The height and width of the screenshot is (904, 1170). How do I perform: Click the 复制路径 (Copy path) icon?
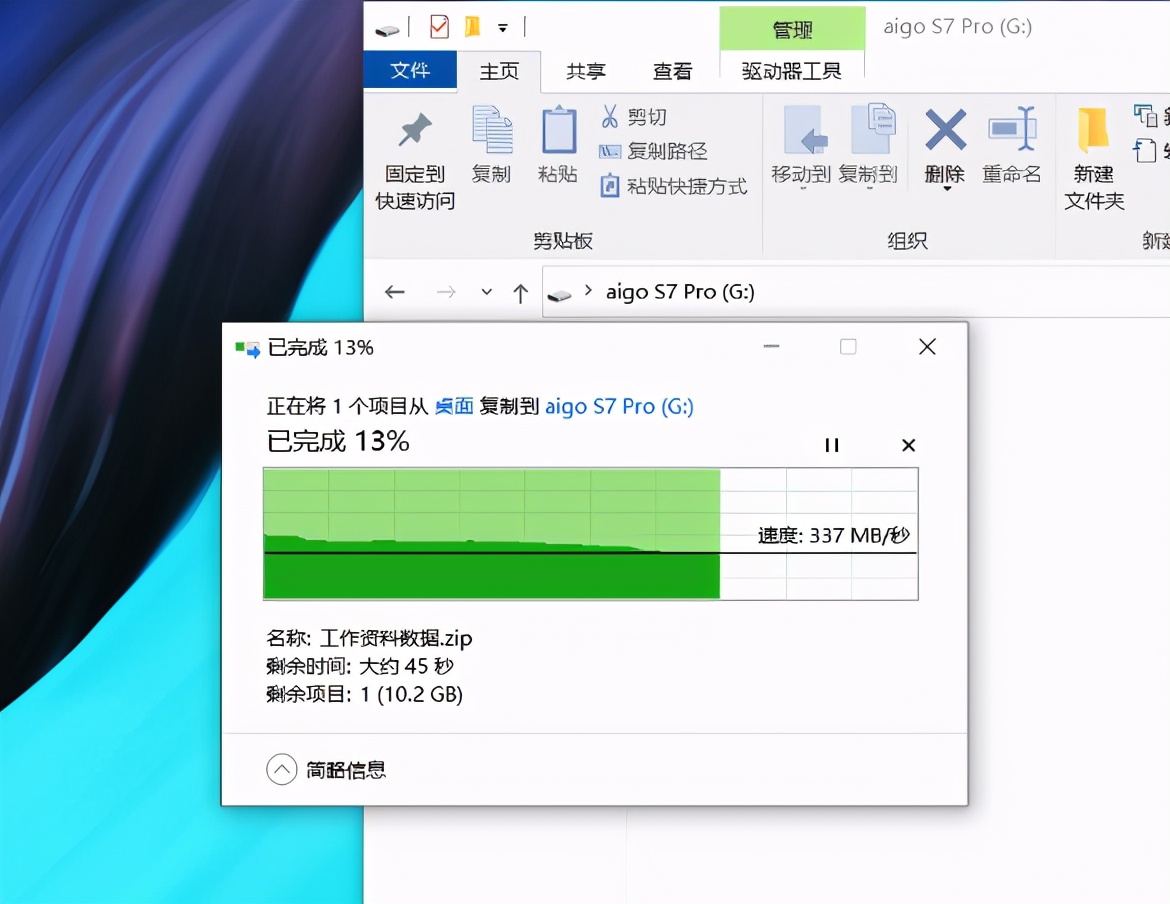pos(609,150)
